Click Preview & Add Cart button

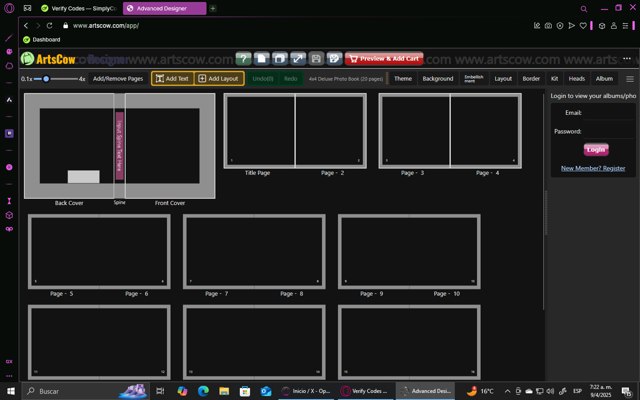[384, 59]
